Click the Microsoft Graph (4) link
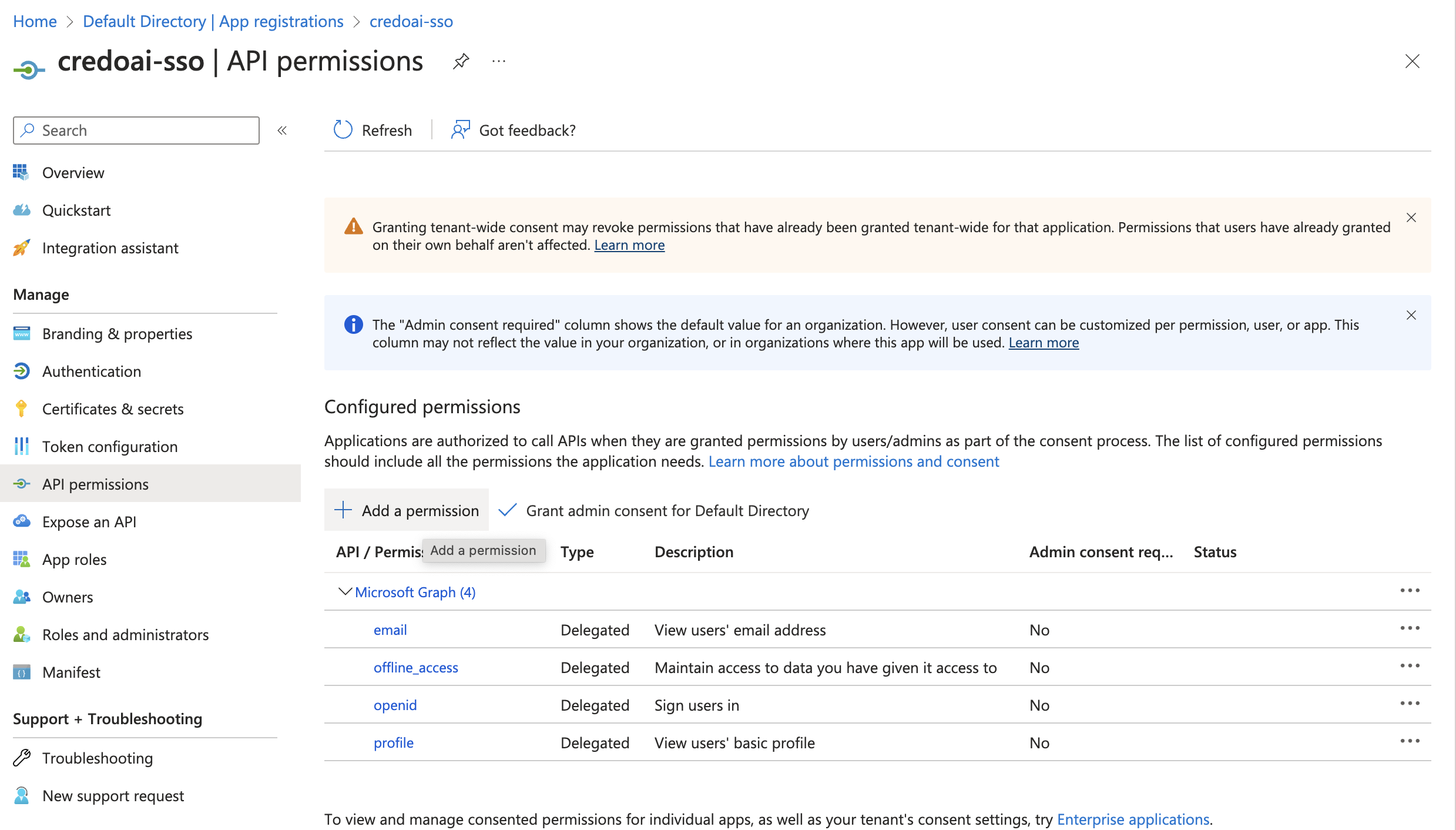Viewport: 1456px width, 830px height. (415, 592)
